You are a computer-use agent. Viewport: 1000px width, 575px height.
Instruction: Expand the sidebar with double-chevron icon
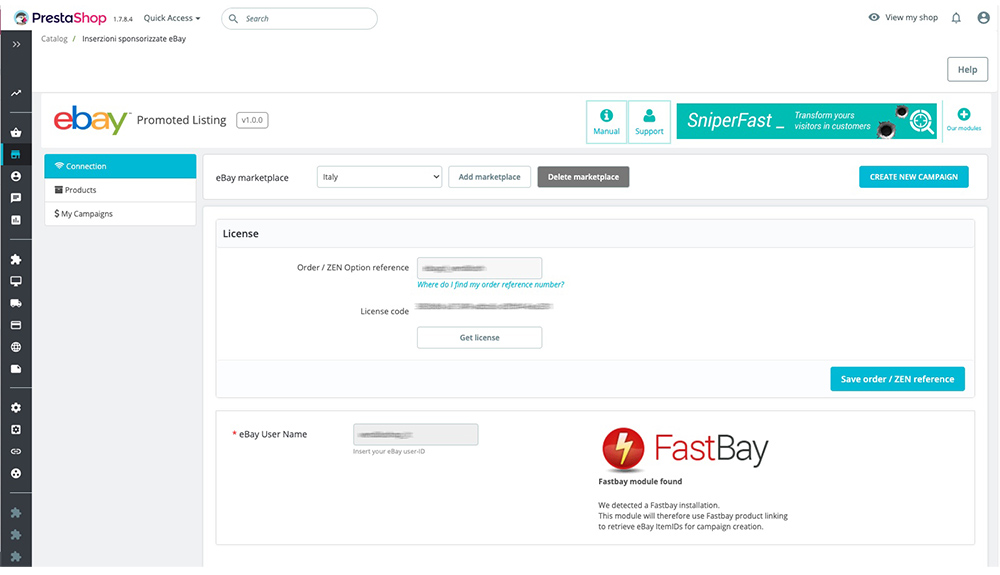(x=17, y=44)
